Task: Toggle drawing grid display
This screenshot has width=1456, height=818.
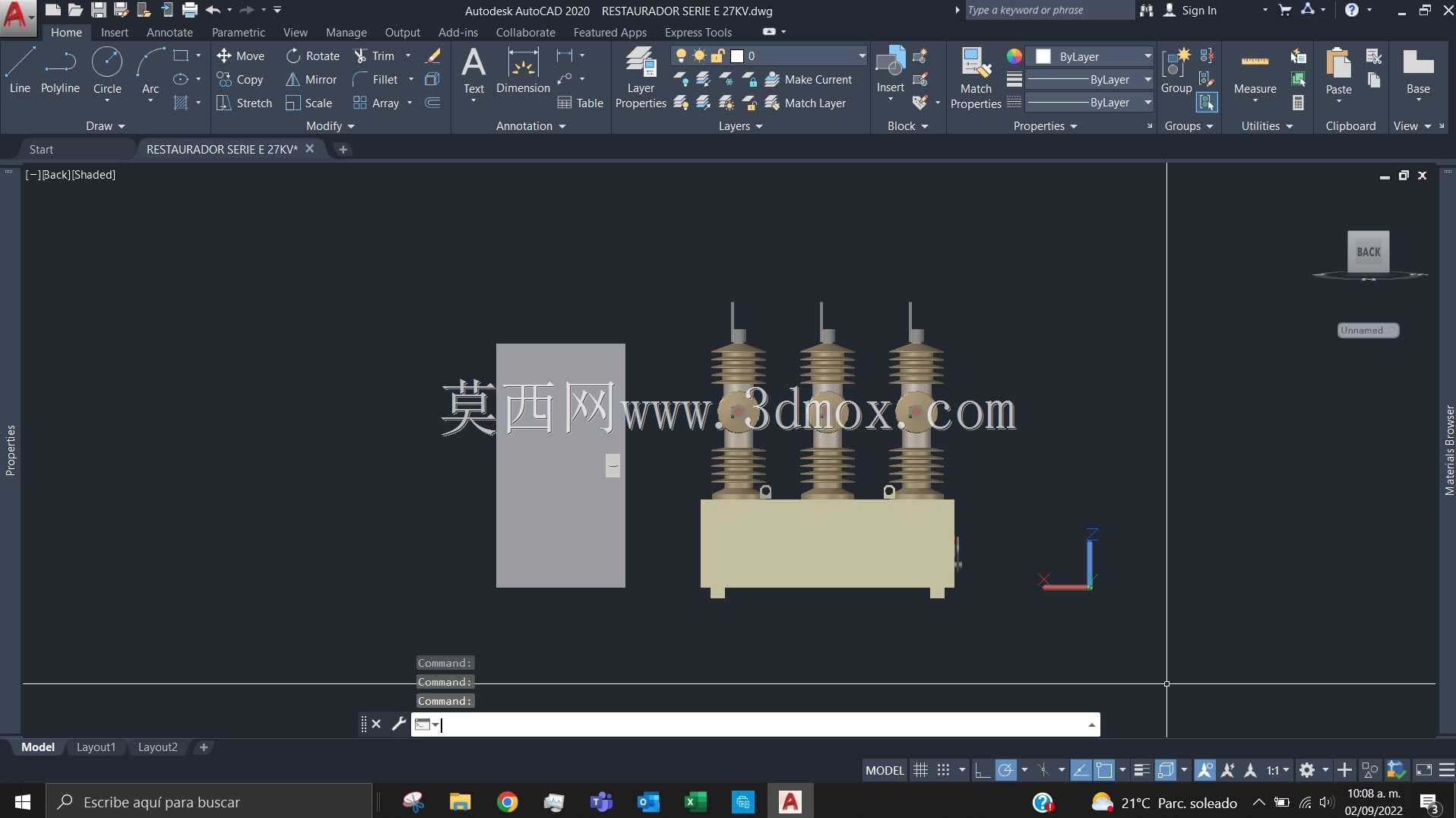Action: [x=920, y=770]
